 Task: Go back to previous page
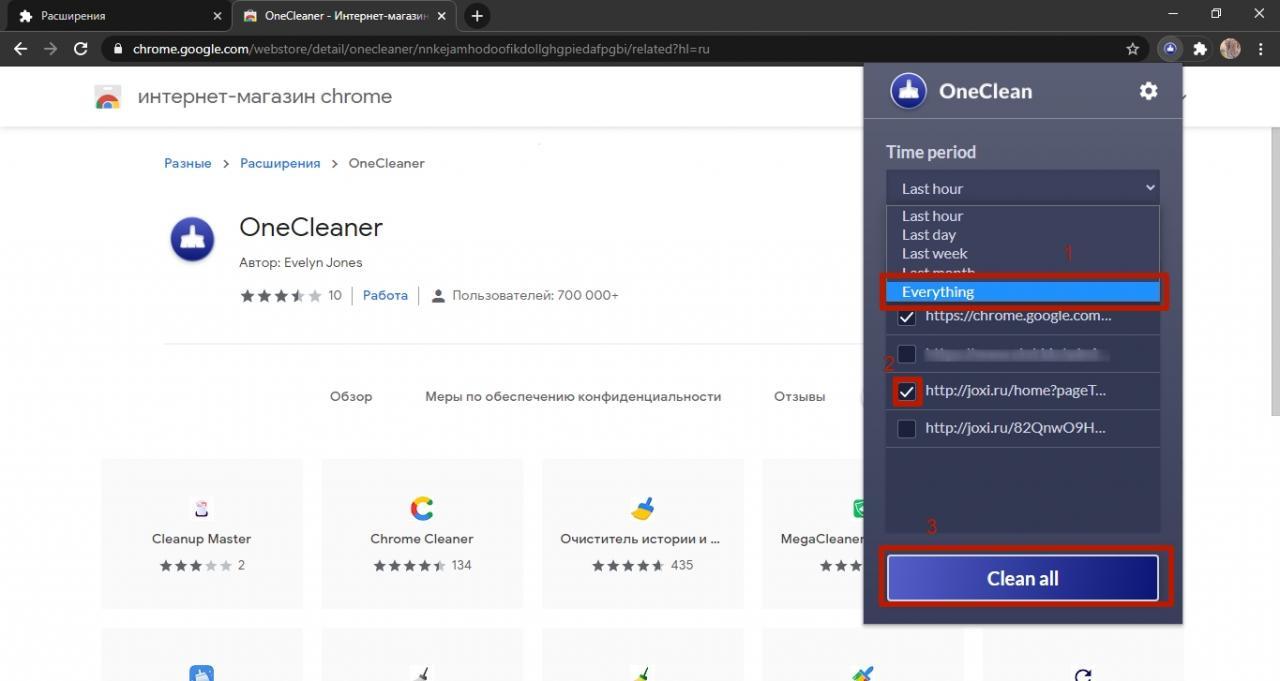click(x=20, y=48)
